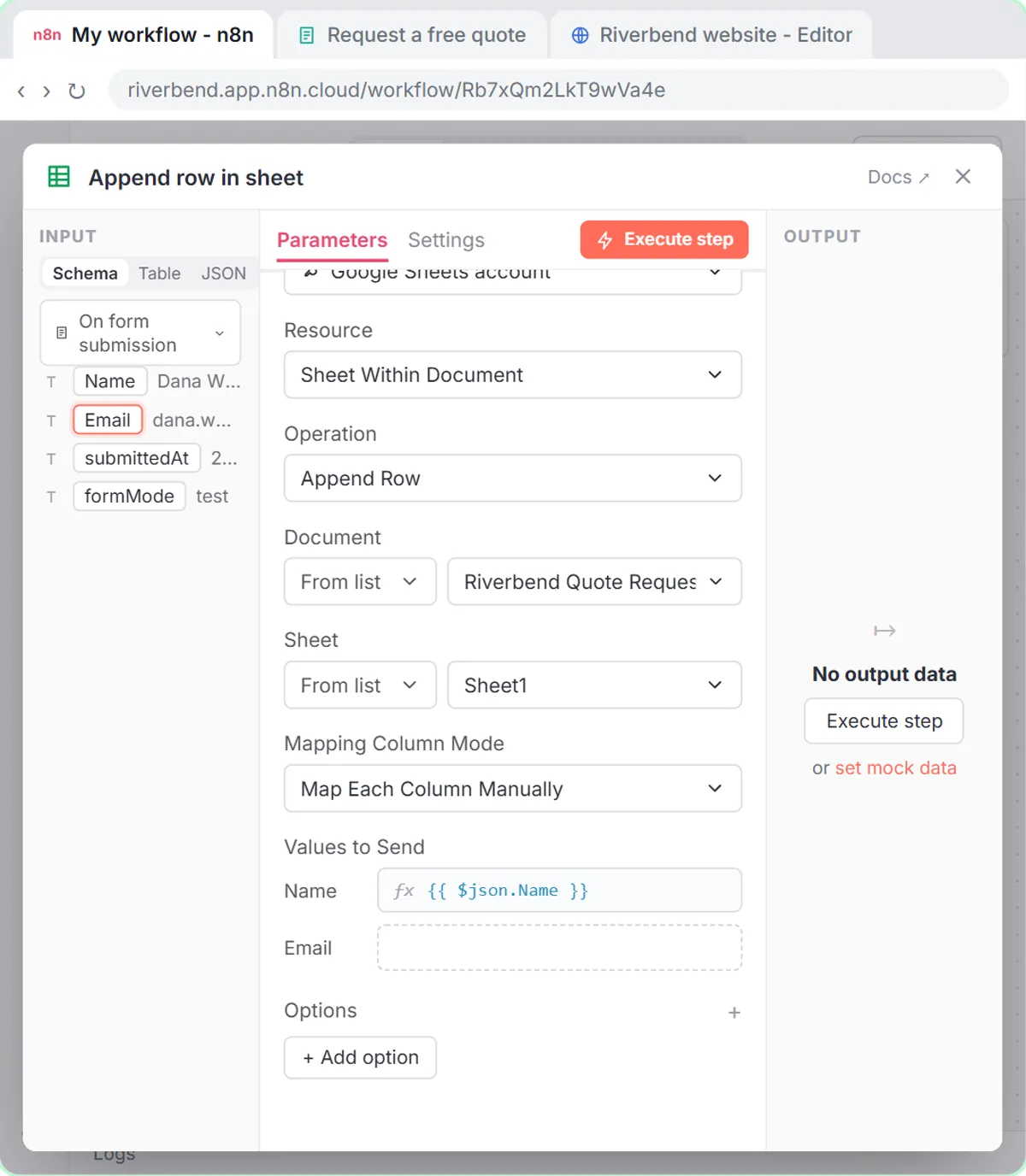Click the Name expression input field
Screen dimensions: 1026x1176
tap(559, 891)
